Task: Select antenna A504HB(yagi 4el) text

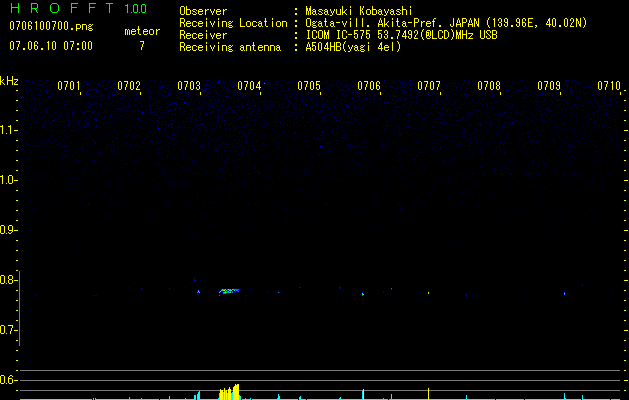Action: coord(353,47)
